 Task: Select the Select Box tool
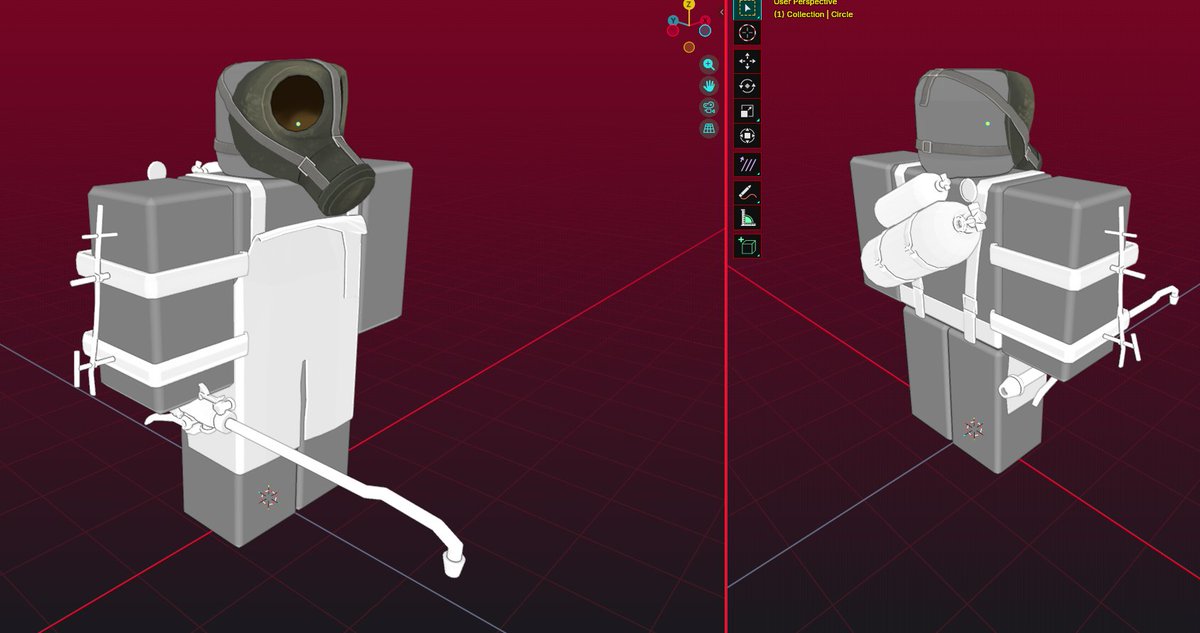click(x=747, y=9)
